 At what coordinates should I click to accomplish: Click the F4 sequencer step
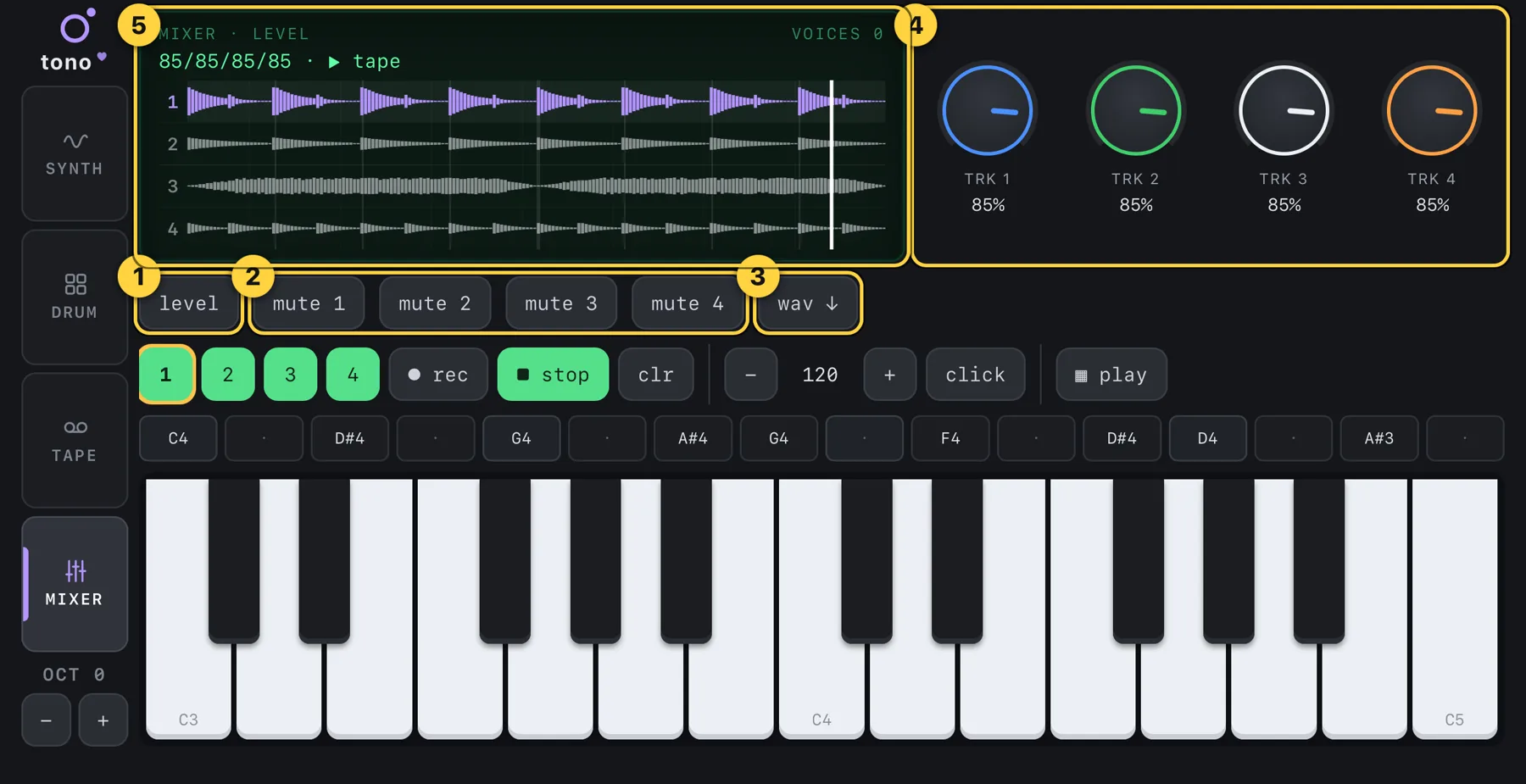[950, 438]
